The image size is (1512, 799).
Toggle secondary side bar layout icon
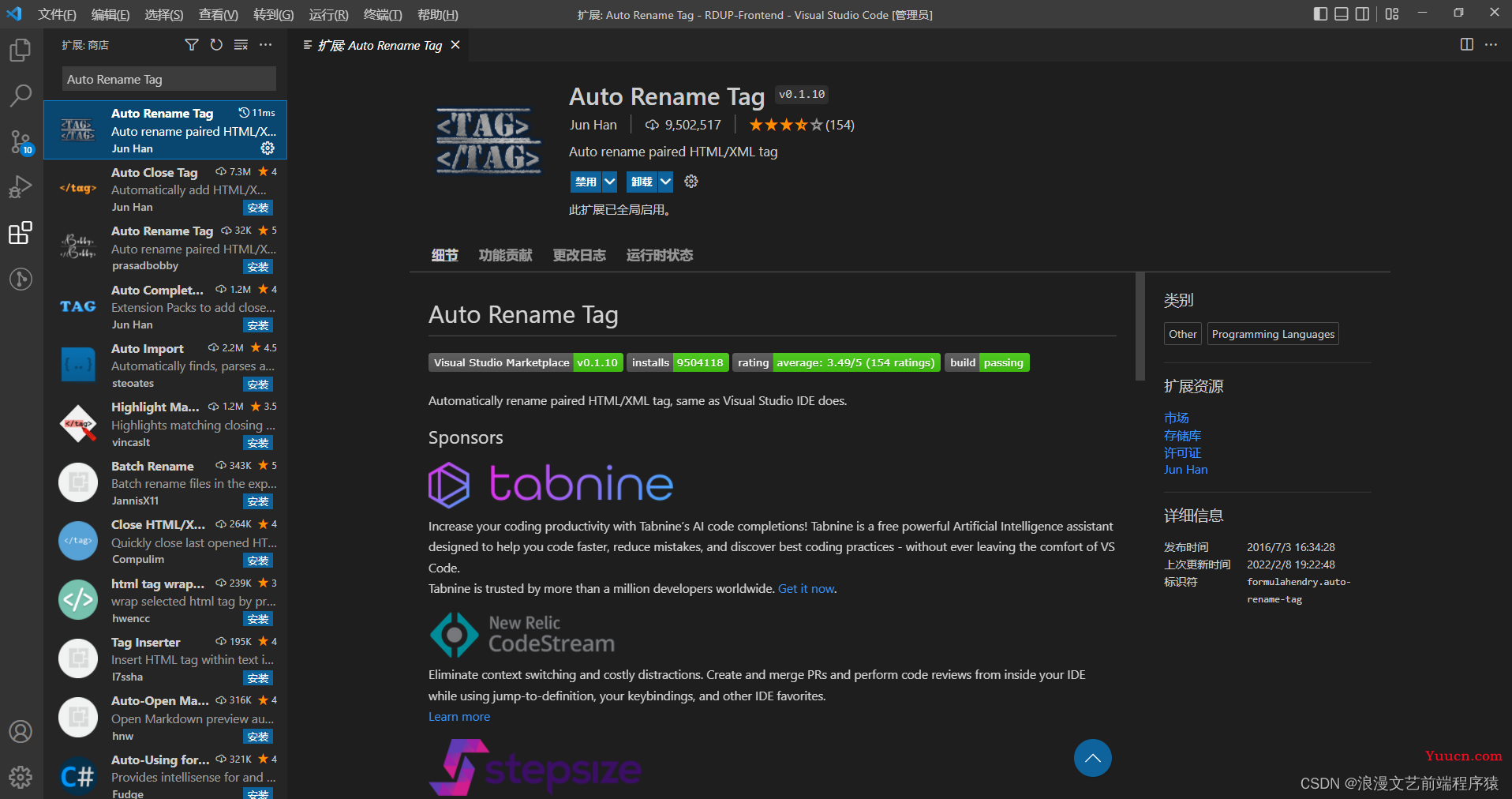coord(1363,14)
